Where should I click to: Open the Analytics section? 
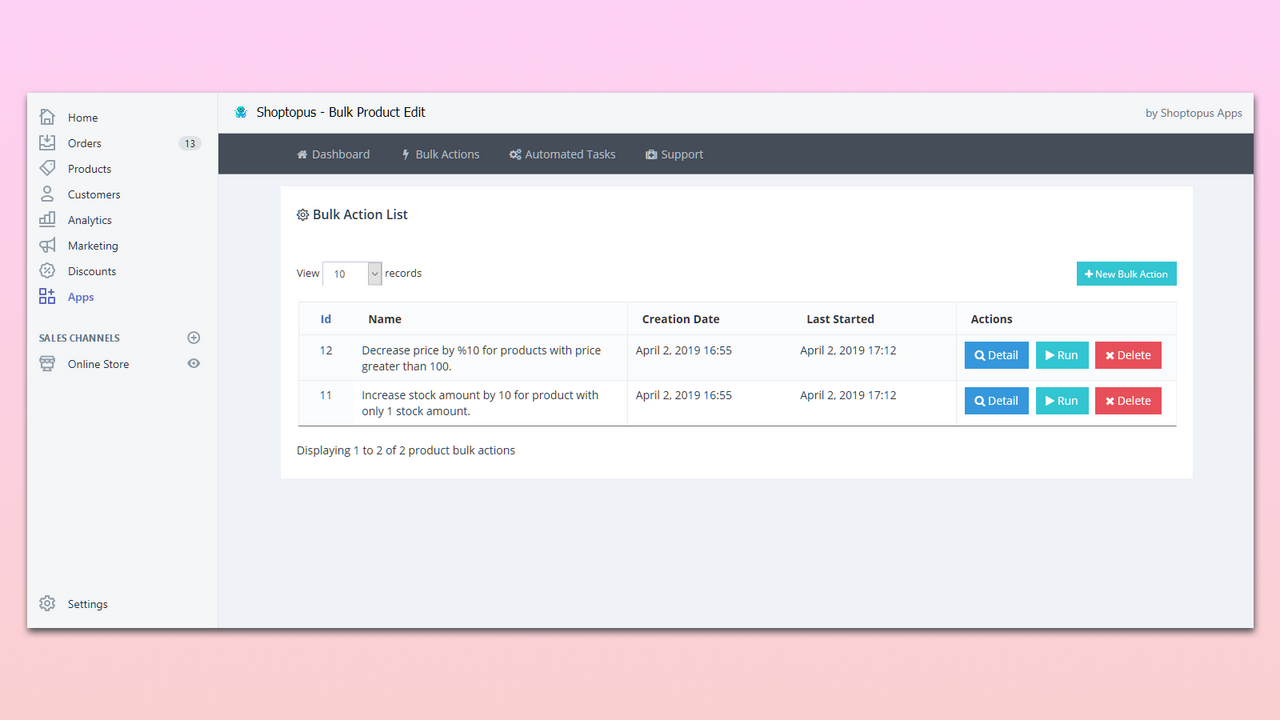click(x=88, y=219)
